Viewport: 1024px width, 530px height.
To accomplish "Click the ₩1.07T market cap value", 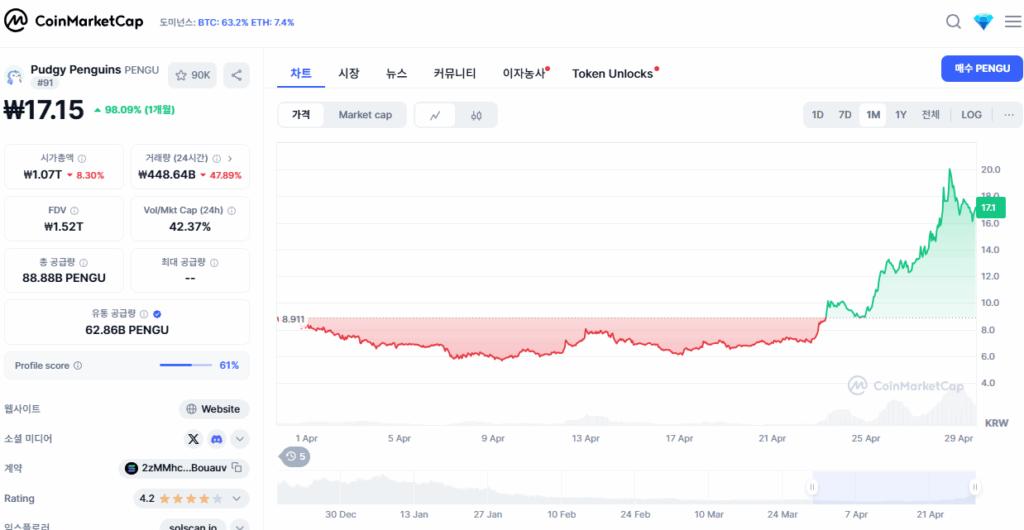I will coord(43,175).
